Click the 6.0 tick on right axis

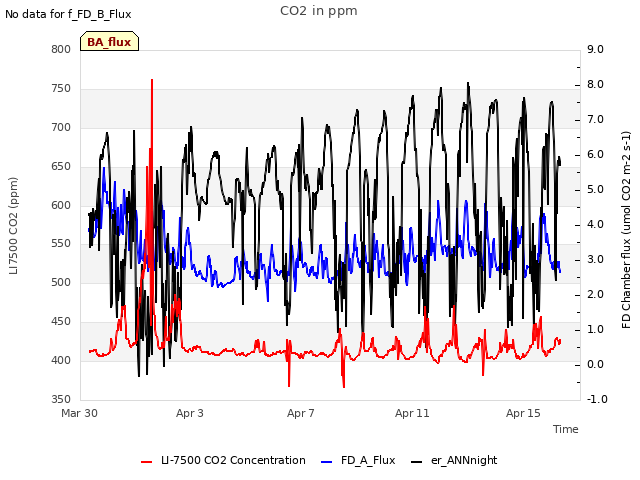(x=596, y=155)
